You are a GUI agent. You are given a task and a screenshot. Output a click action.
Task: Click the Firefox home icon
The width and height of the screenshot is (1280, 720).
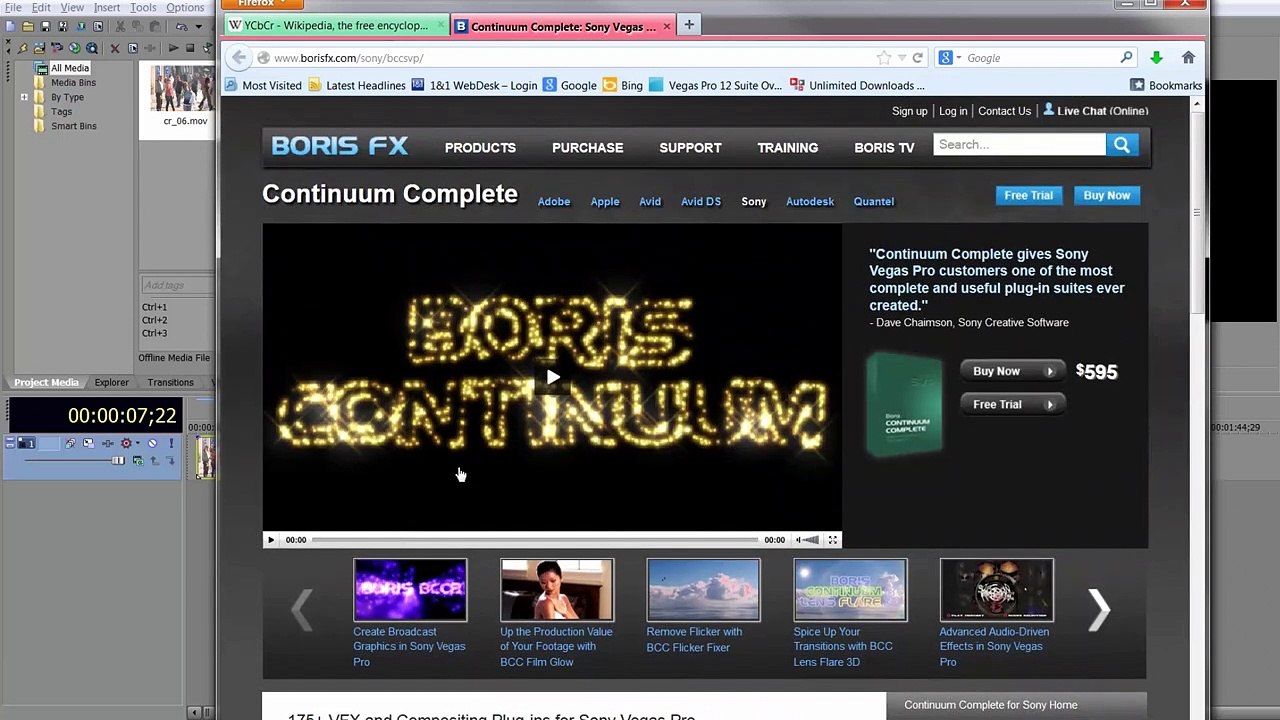1188,58
